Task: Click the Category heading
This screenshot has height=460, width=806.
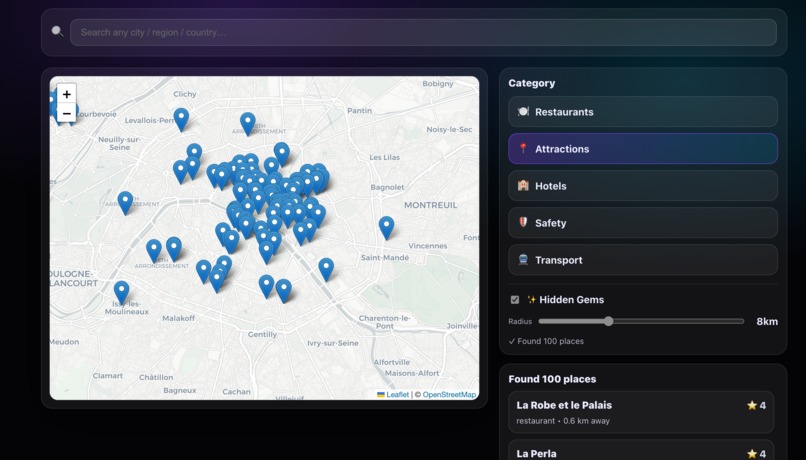Action: [x=532, y=83]
